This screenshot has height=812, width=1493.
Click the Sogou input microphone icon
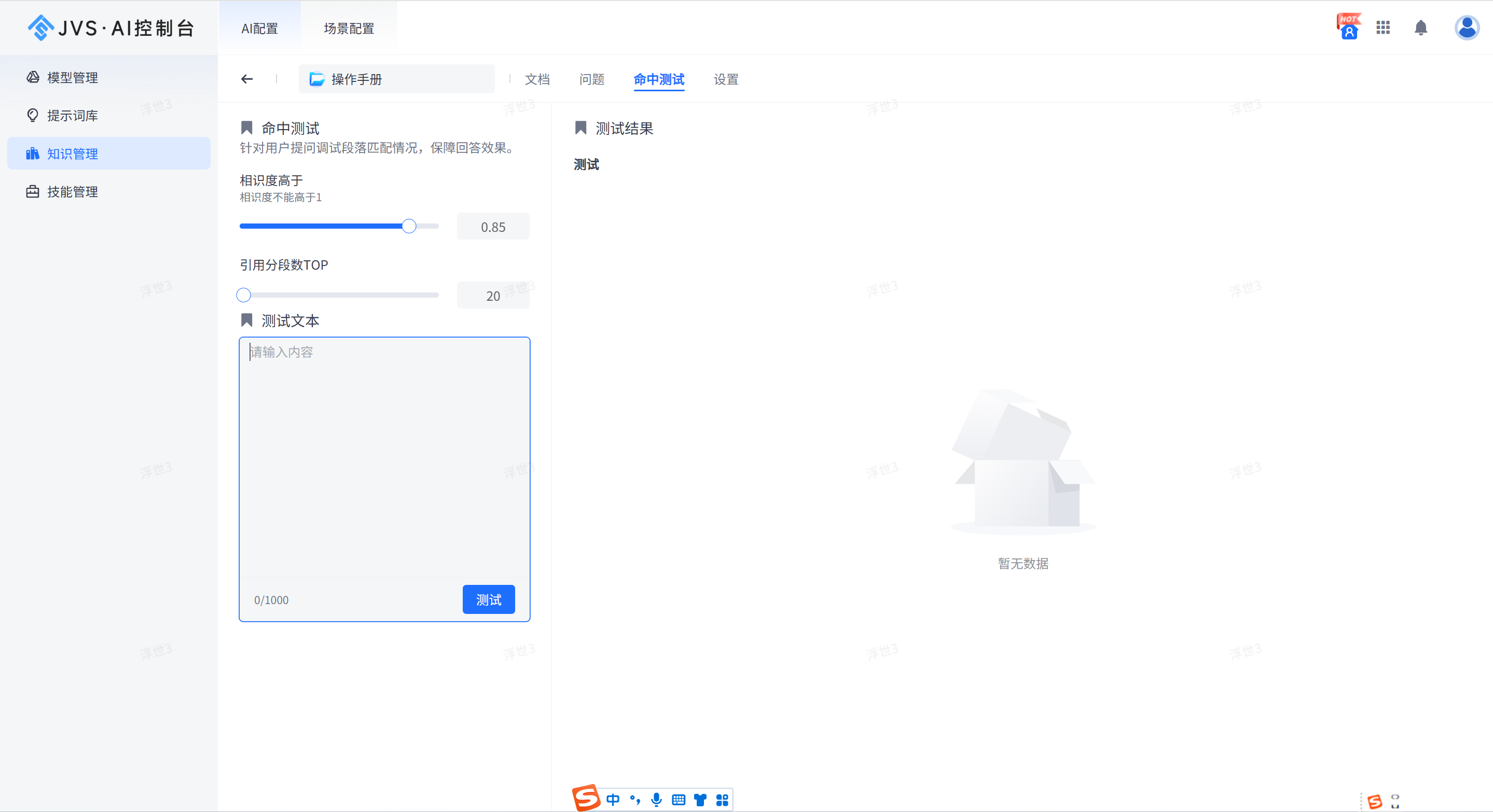[656, 800]
